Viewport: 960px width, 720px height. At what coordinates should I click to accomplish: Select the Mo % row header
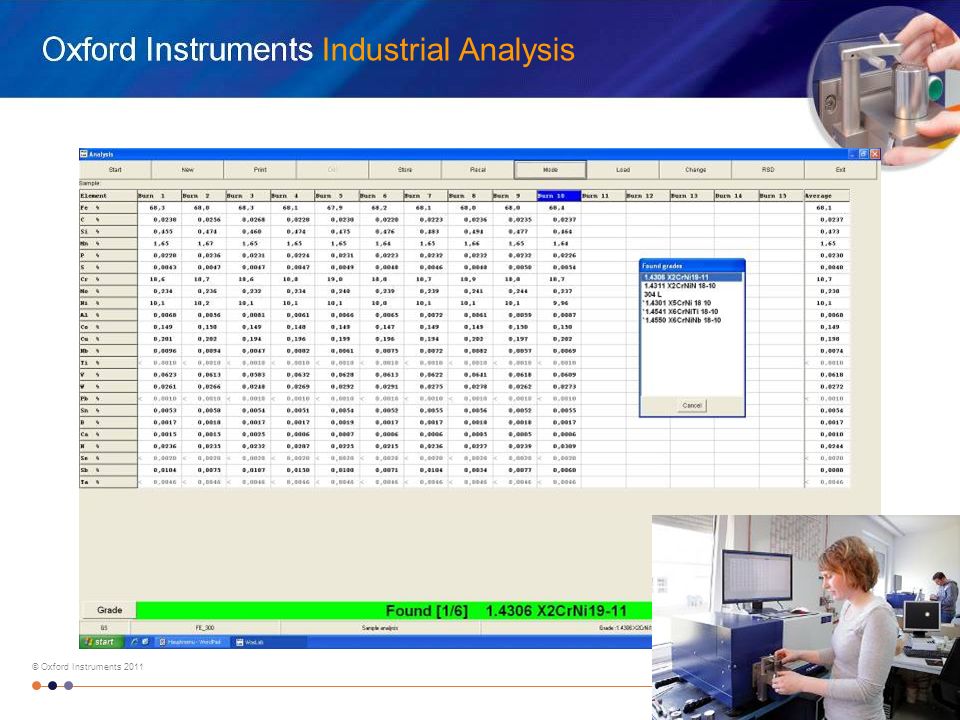[108, 291]
